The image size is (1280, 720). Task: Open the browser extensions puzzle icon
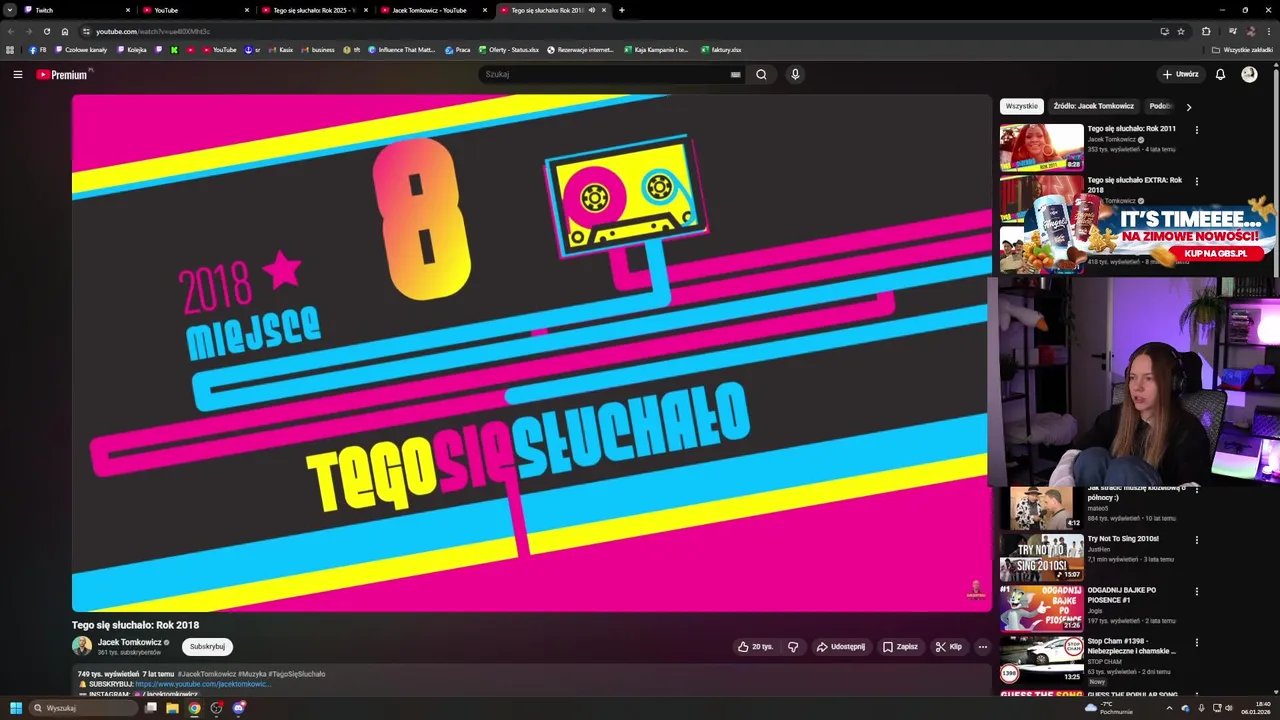click(x=1206, y=31)
